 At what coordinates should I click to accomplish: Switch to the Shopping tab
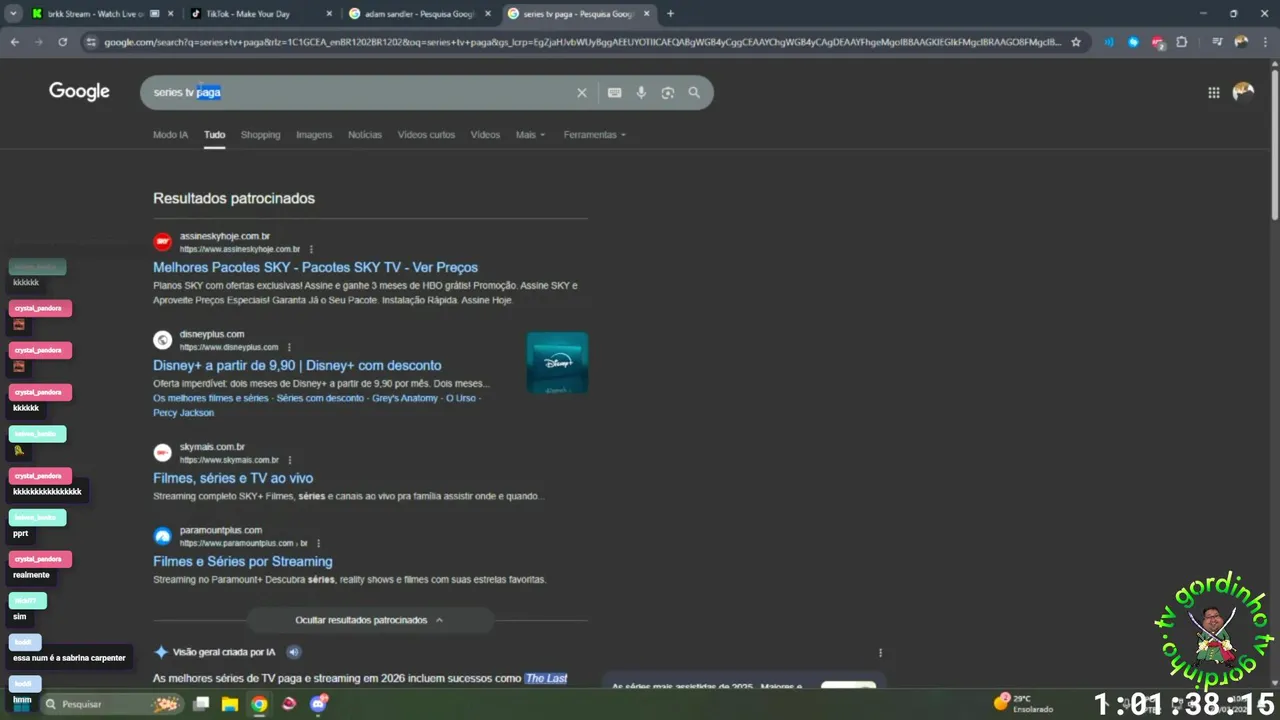point(260,135)
